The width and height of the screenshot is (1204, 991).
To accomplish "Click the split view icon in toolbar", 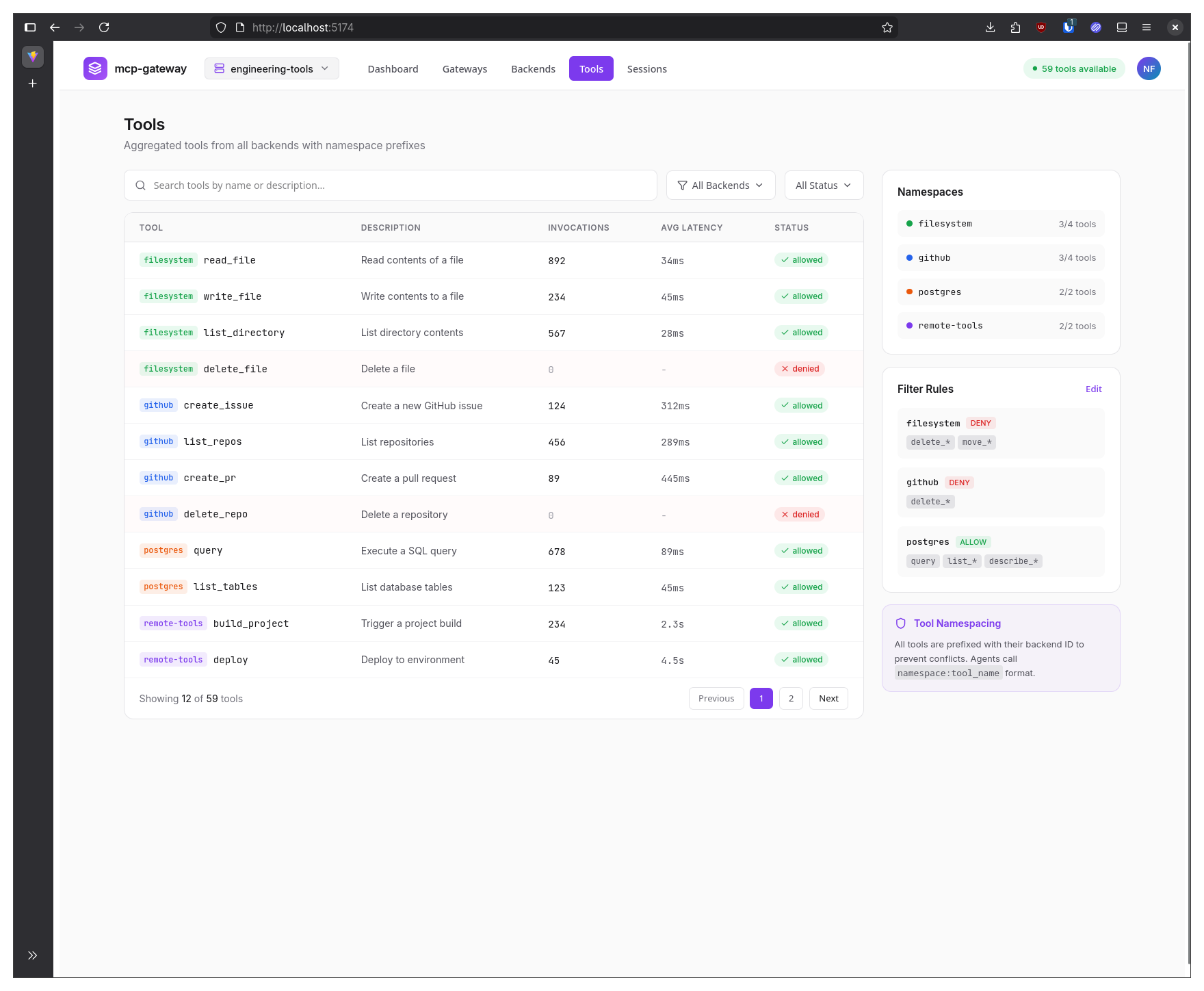I will [1122, 27].
